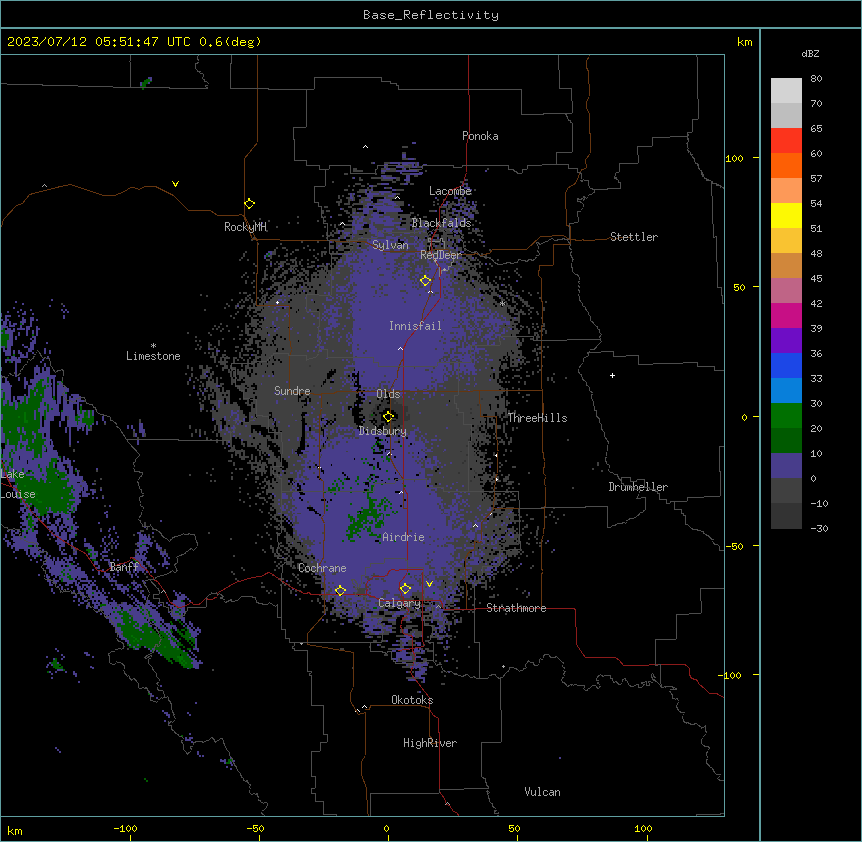
Task: Click the Calgary city label
Action: coord(400,603)
